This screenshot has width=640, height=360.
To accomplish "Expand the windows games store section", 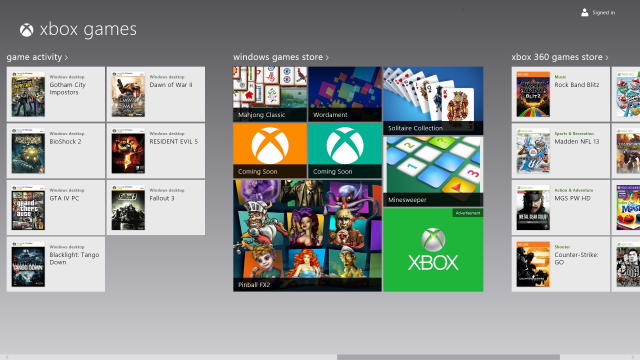I will coord(281,57).
